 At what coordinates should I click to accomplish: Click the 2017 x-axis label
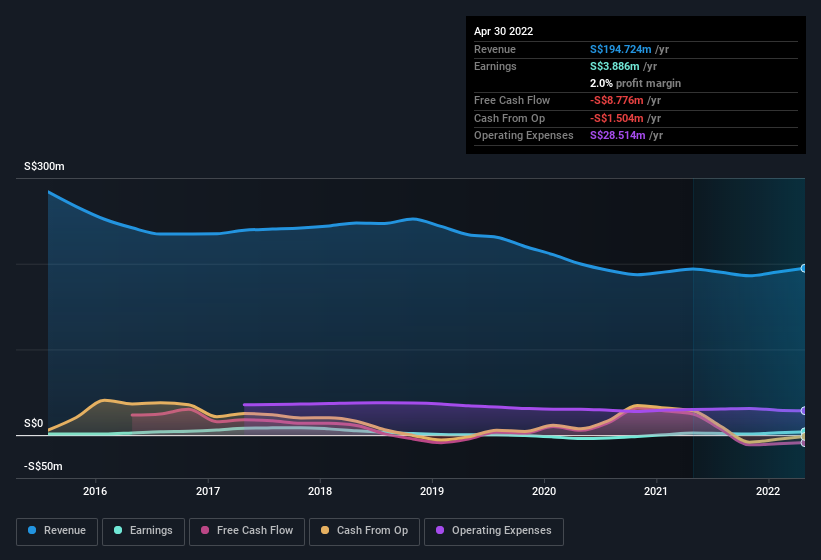point(208,491)
